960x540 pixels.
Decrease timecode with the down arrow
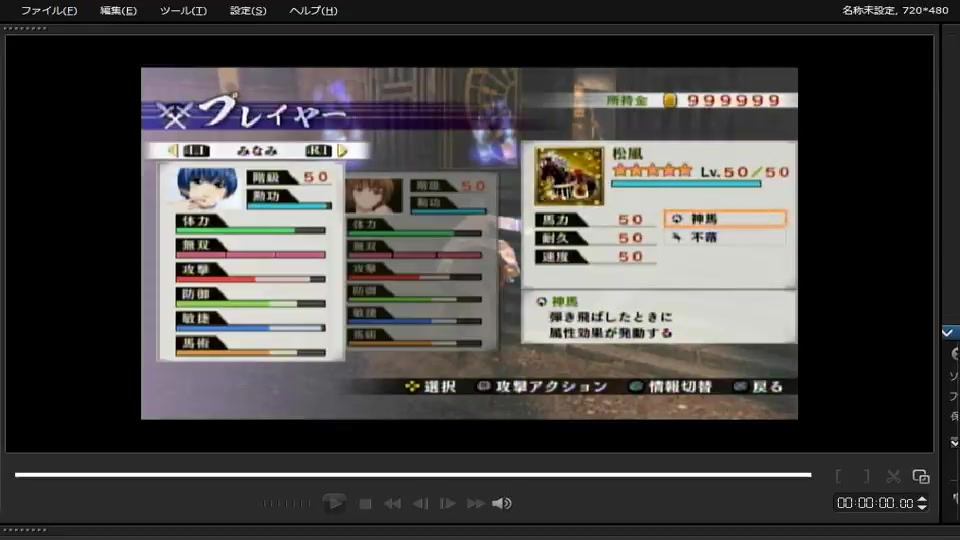tap(922, 507)
